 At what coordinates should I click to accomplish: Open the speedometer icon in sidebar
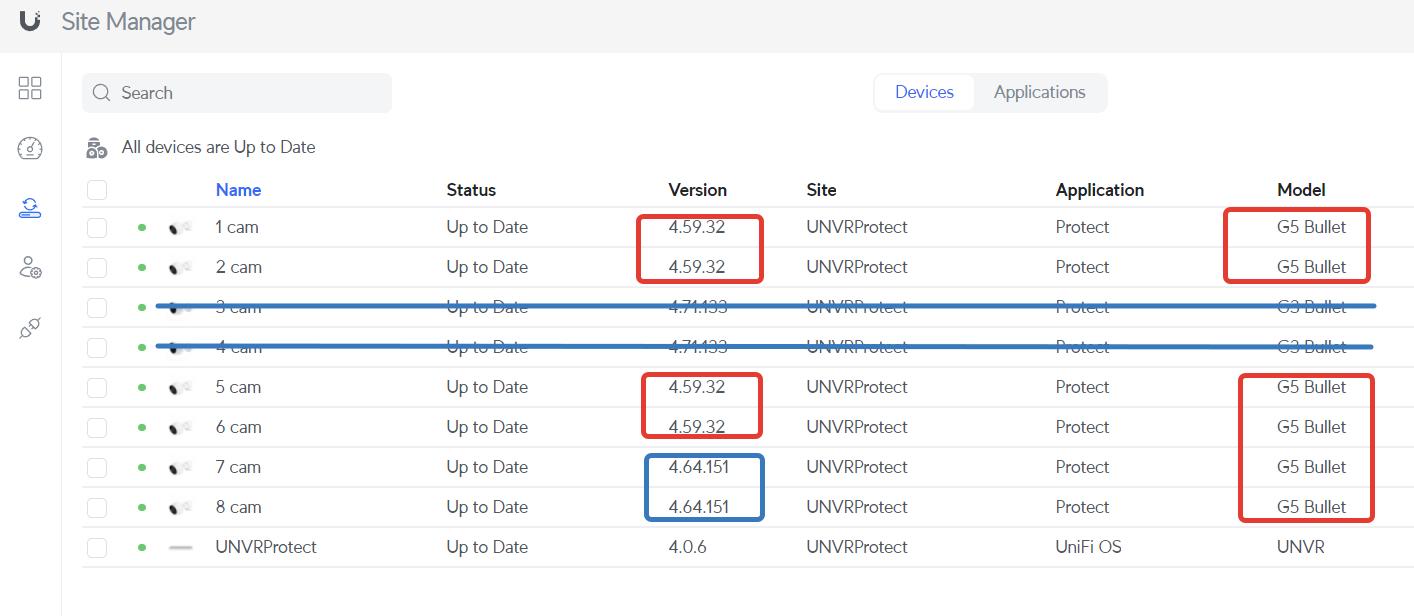click(x=30, y=149)
